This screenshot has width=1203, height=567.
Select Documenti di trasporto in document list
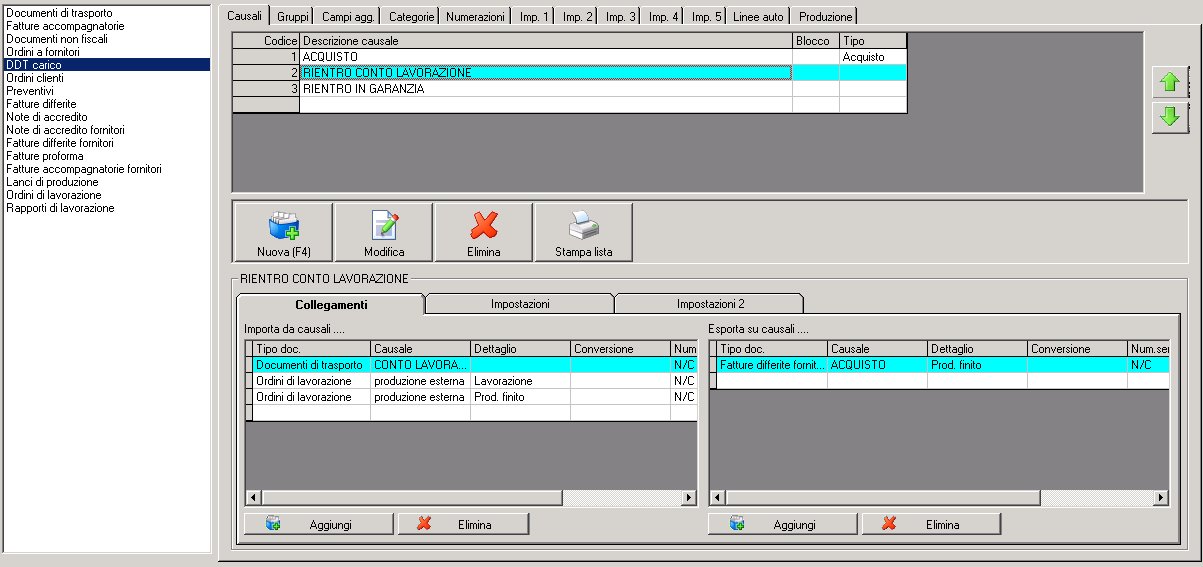click(x=106, y=12)
